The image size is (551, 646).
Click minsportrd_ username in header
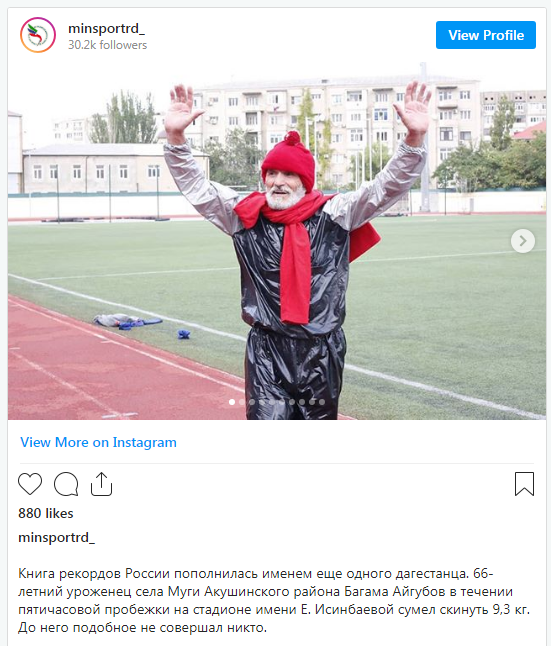pyautogui.click(x=106, y=28)
